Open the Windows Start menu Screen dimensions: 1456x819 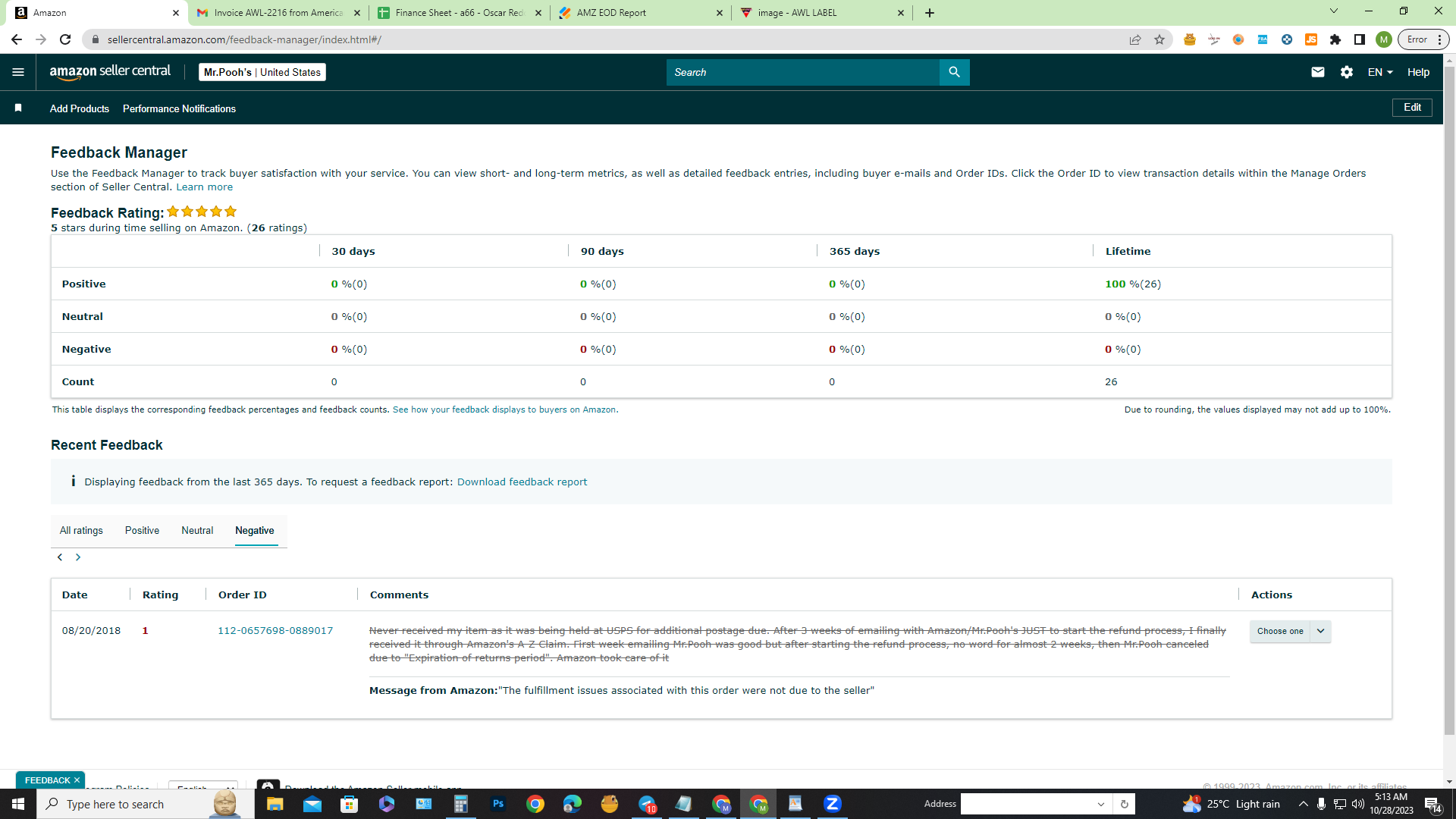coord(18,804)
